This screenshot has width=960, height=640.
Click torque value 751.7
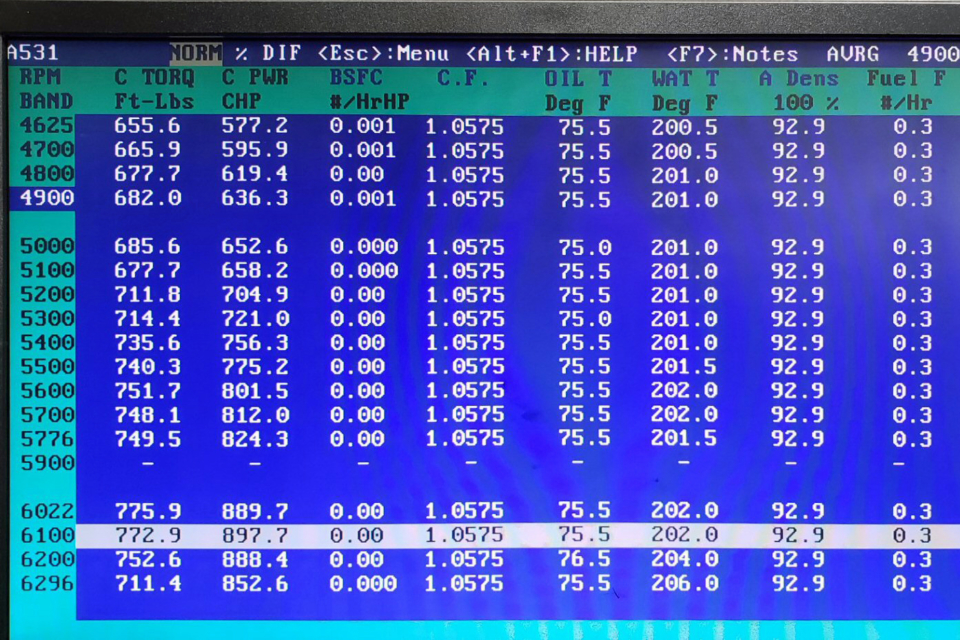point(147,391)
